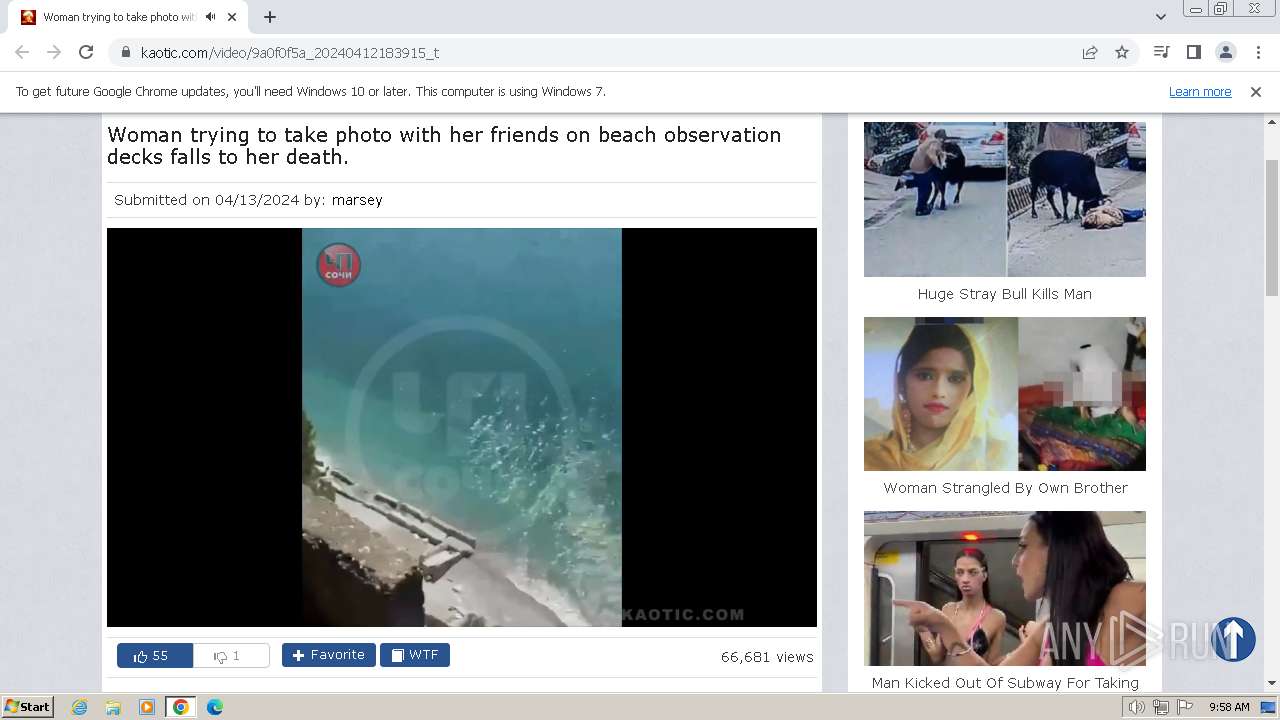
Task: Open Chrome profile avatar menu
Action: pyautogui.click(x=1225, y=52)
